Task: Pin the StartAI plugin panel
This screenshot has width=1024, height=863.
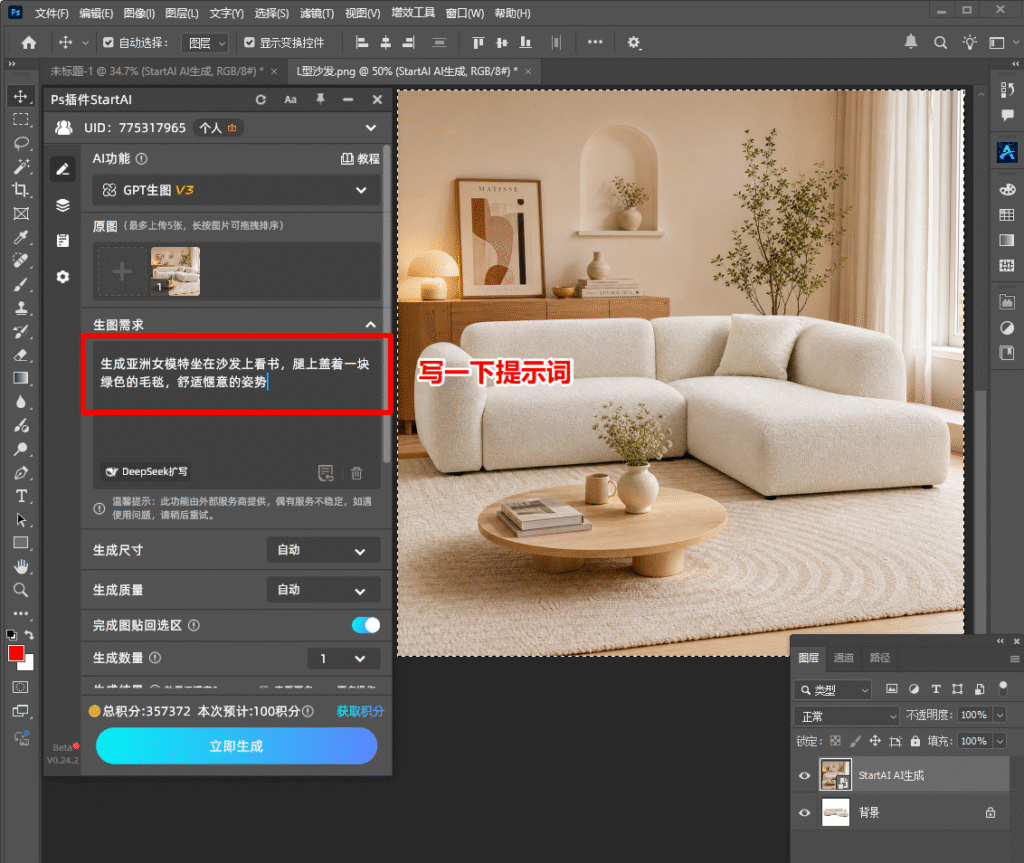Action: [x=320, y=99]
